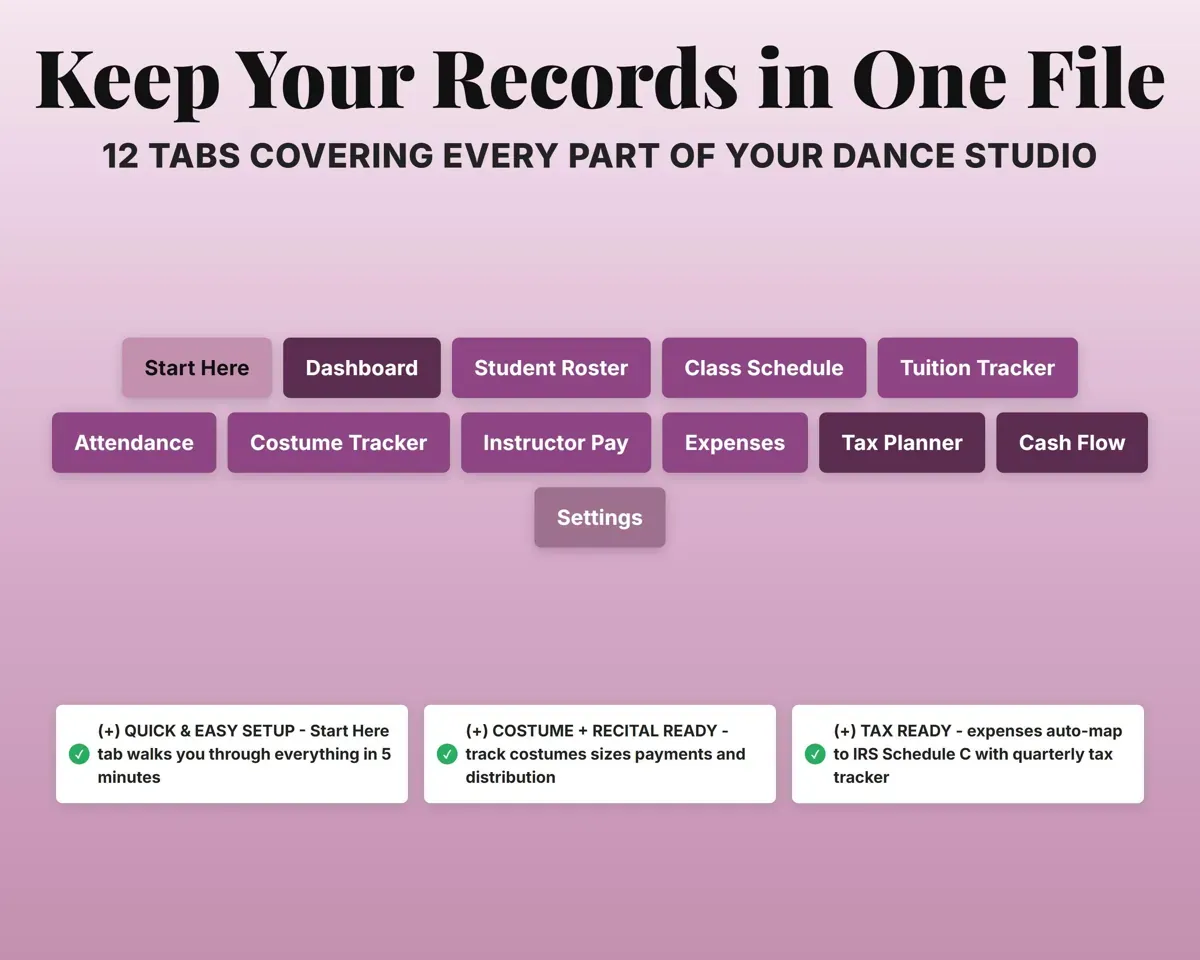Open the Tax Planner tab
This screenshot has width=1200, height=960.
pos(902,443)
